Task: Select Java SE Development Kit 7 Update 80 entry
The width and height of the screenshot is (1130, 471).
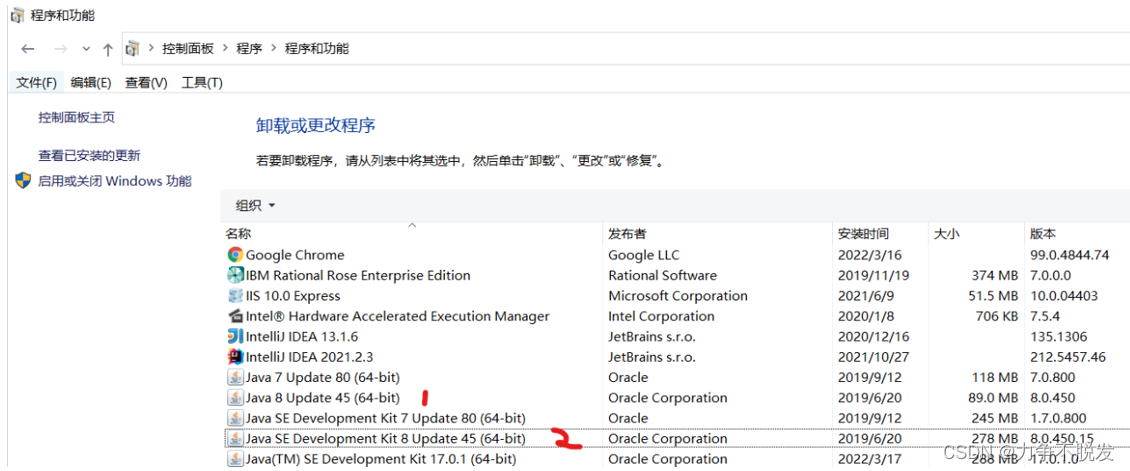Action: pos(386,418)
